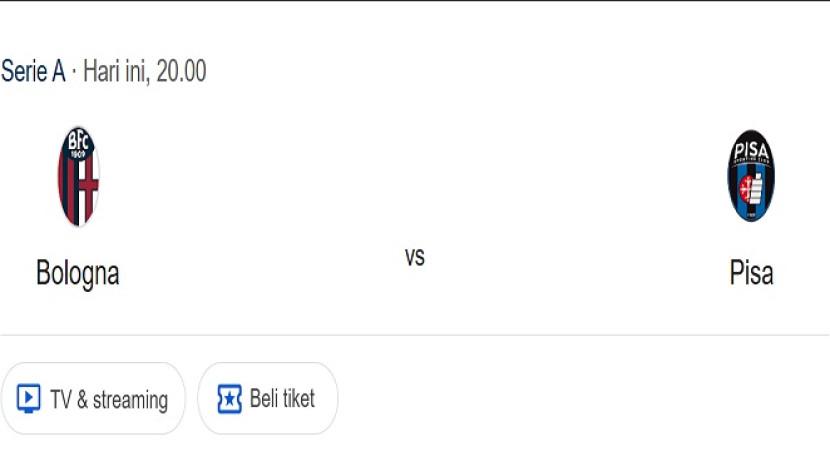The width and height of the screenshot is (830, 466).
Task: Select the Bologna team name
Action: click(x=78, y=273)
